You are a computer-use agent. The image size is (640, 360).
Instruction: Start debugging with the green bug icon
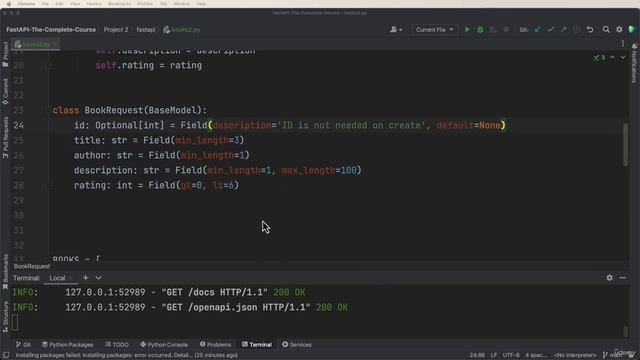pyautogui.click(x=480, y=29)
